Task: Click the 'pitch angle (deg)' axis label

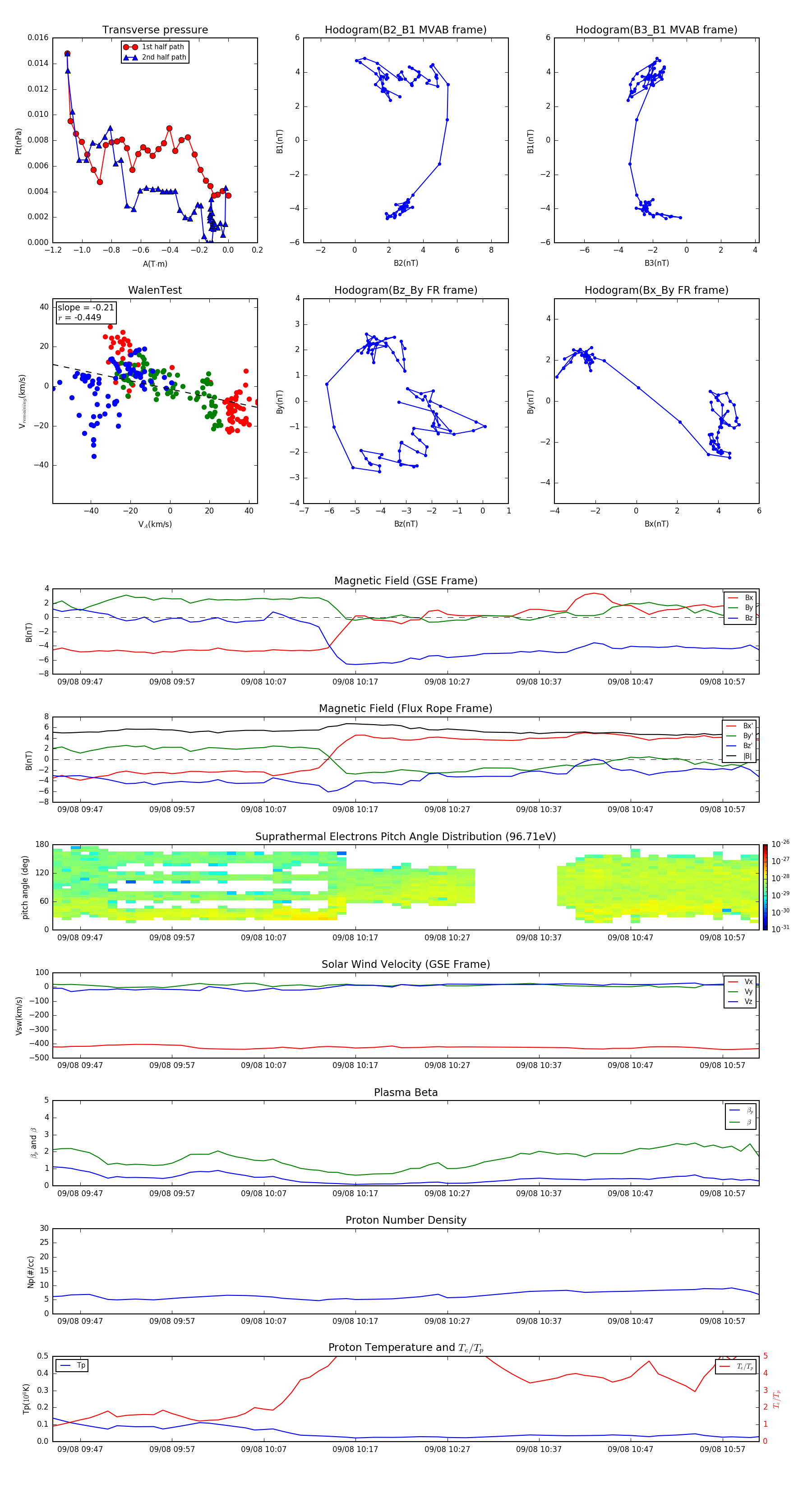Action: [25, 887]
